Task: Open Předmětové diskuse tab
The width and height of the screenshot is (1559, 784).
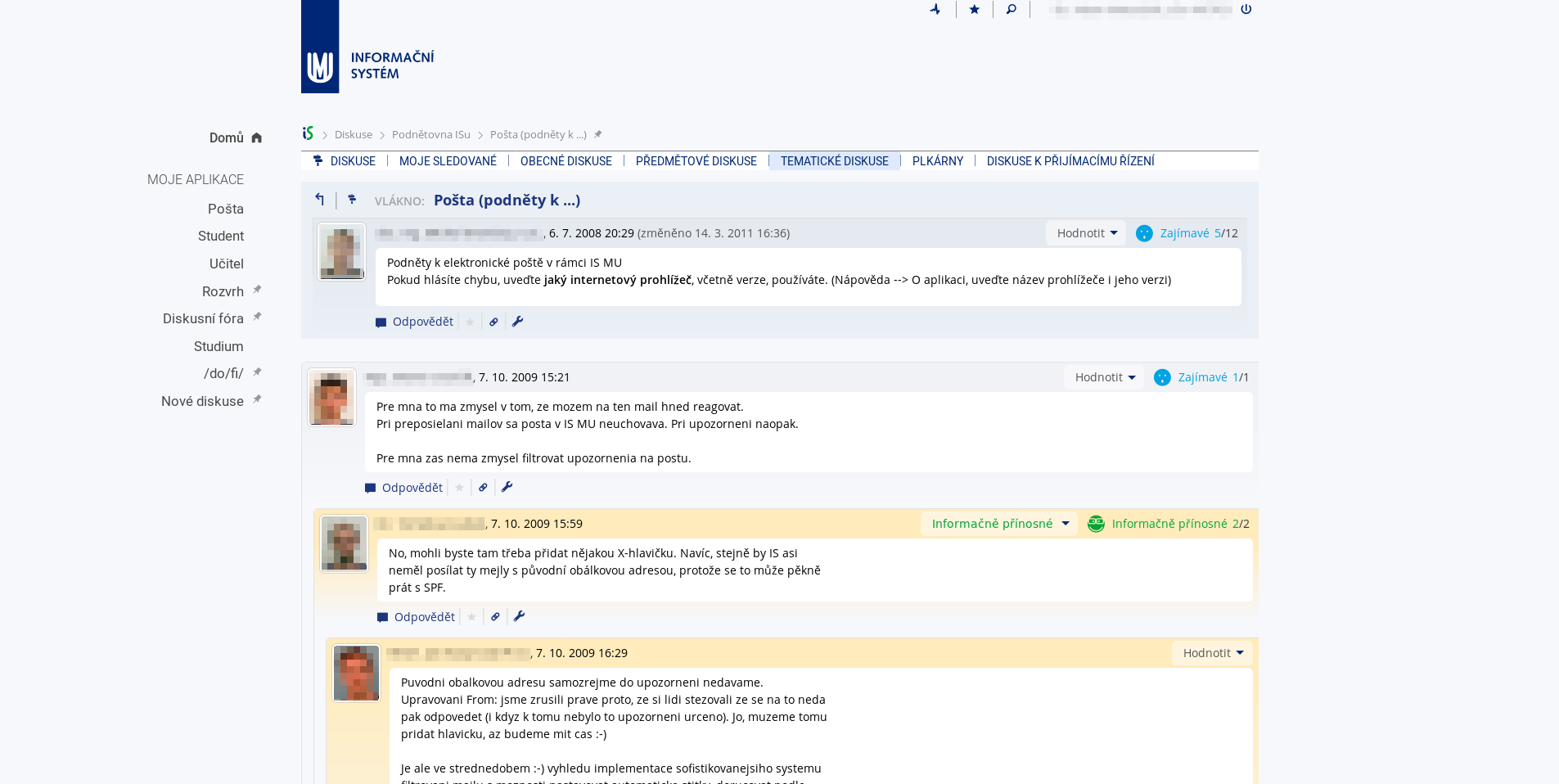Action: (x=696, y=161)
